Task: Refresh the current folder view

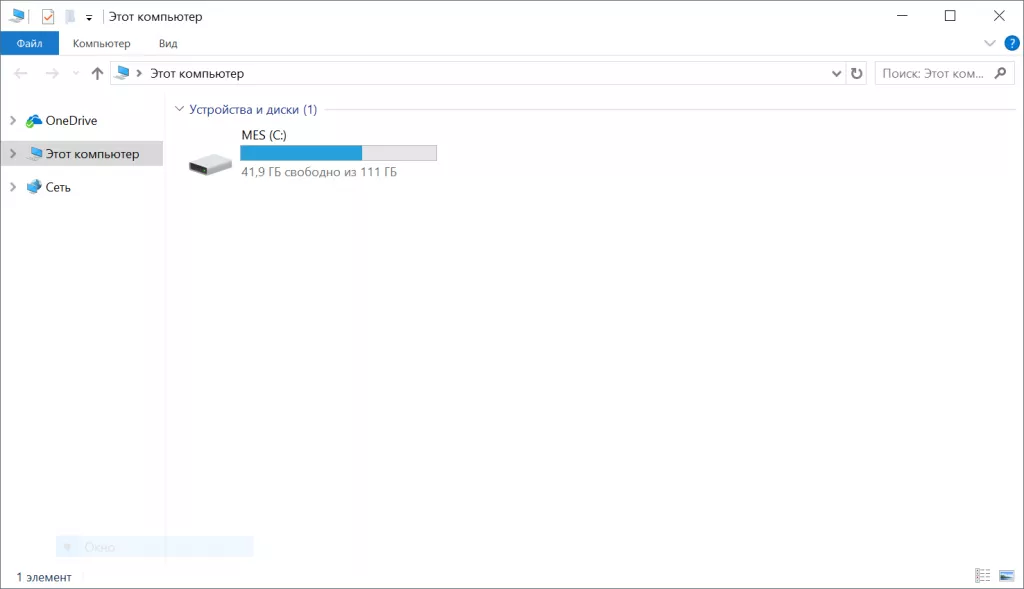Action: tap(856, 73)
